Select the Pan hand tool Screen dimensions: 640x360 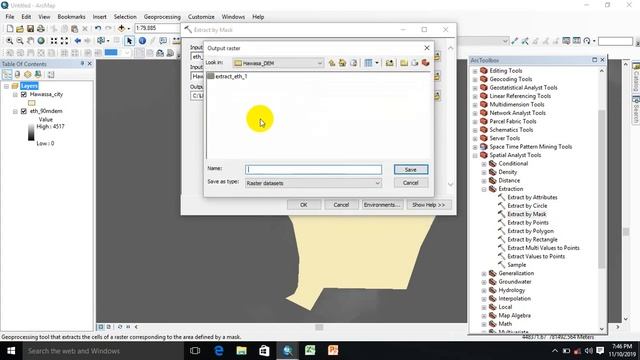coord(30,41)
